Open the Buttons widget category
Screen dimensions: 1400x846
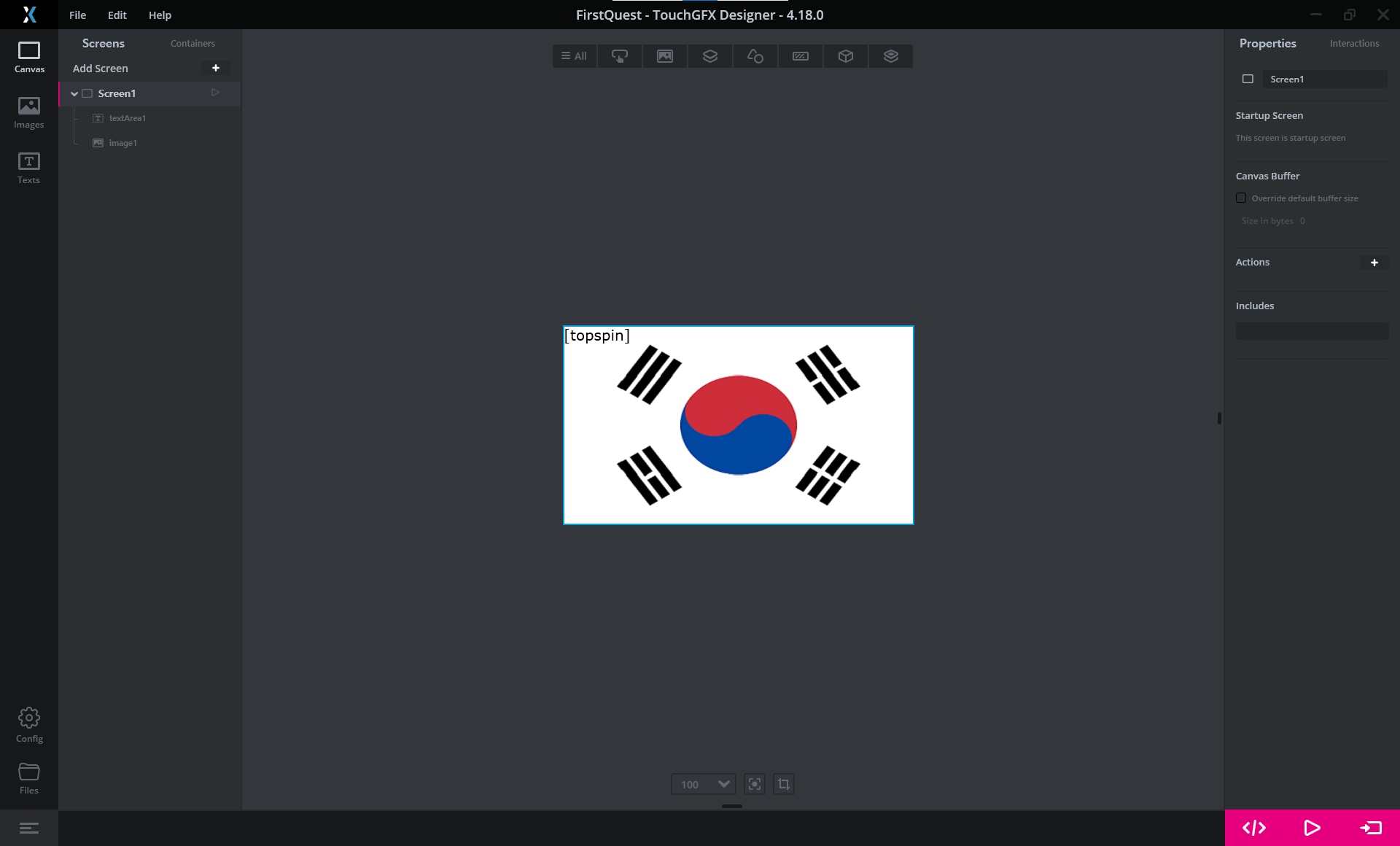pos(620,56)
